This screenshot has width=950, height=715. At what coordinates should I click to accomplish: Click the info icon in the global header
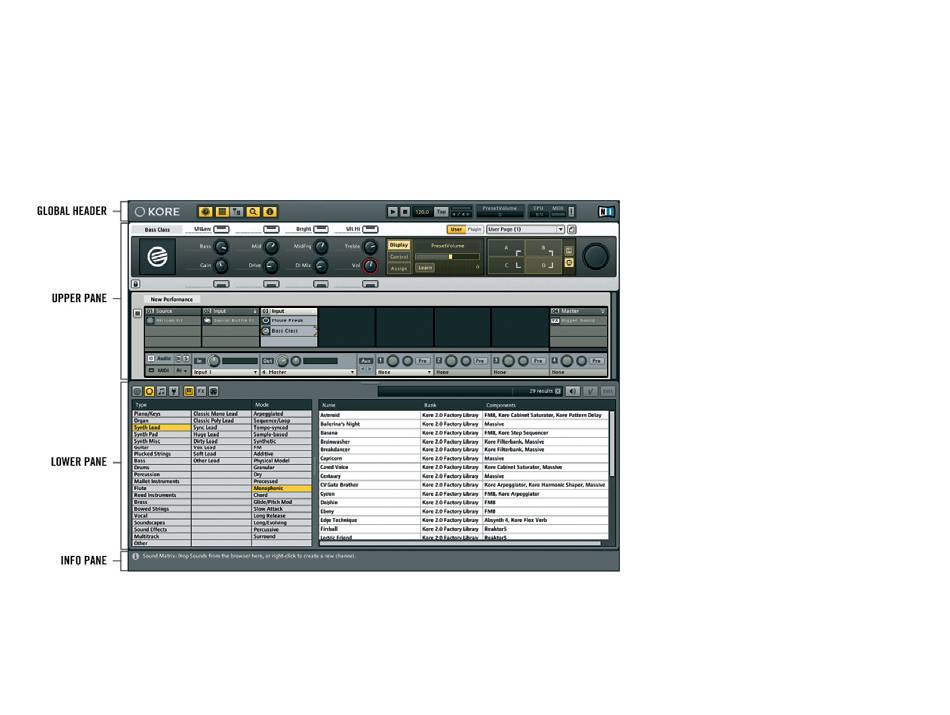click(270, 211)
